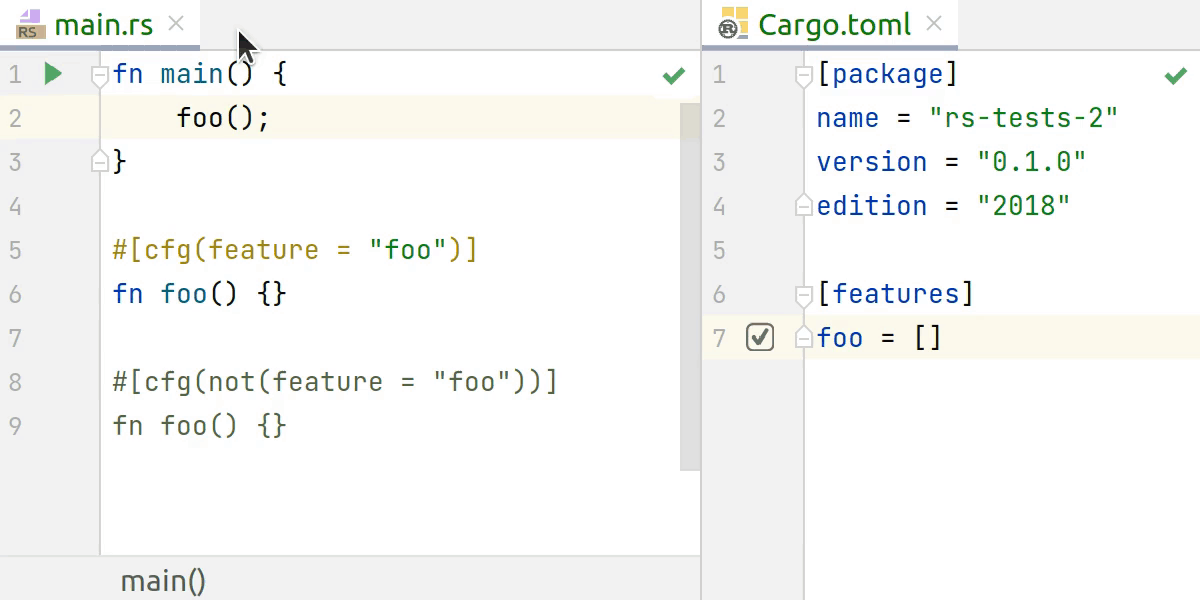Viewport: 1200px width, 600px height.
Task: Collapse the [package] section fold
Action: (x=803, y=75)
